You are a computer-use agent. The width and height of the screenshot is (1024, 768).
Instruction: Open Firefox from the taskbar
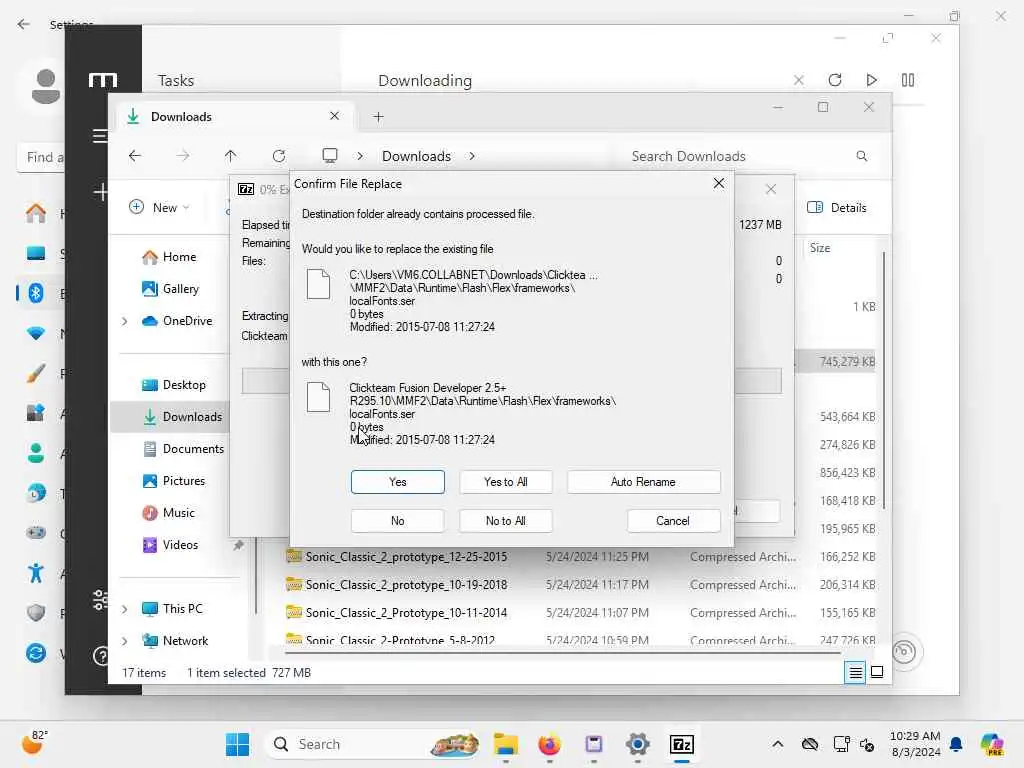pos(549,744)
